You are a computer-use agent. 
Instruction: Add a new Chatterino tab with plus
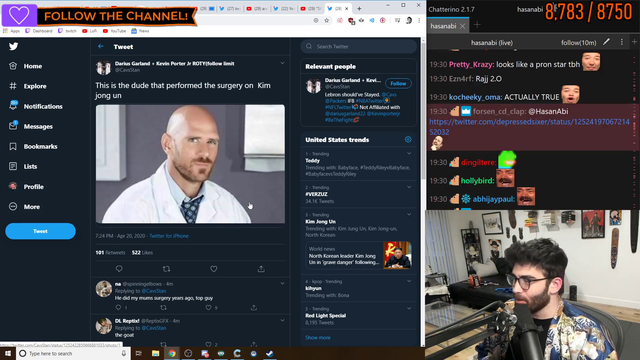(x=477, y=25)
